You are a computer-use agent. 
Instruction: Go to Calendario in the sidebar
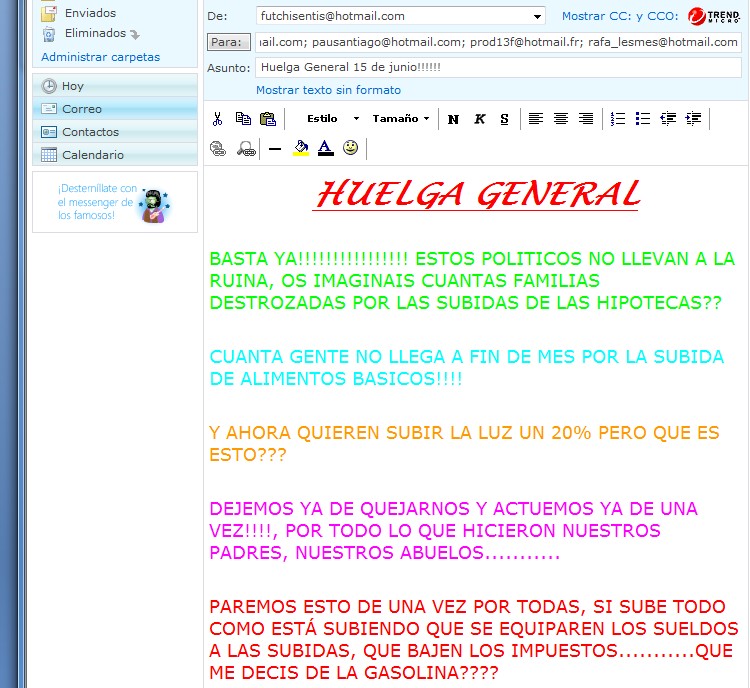tap(93, 155)
